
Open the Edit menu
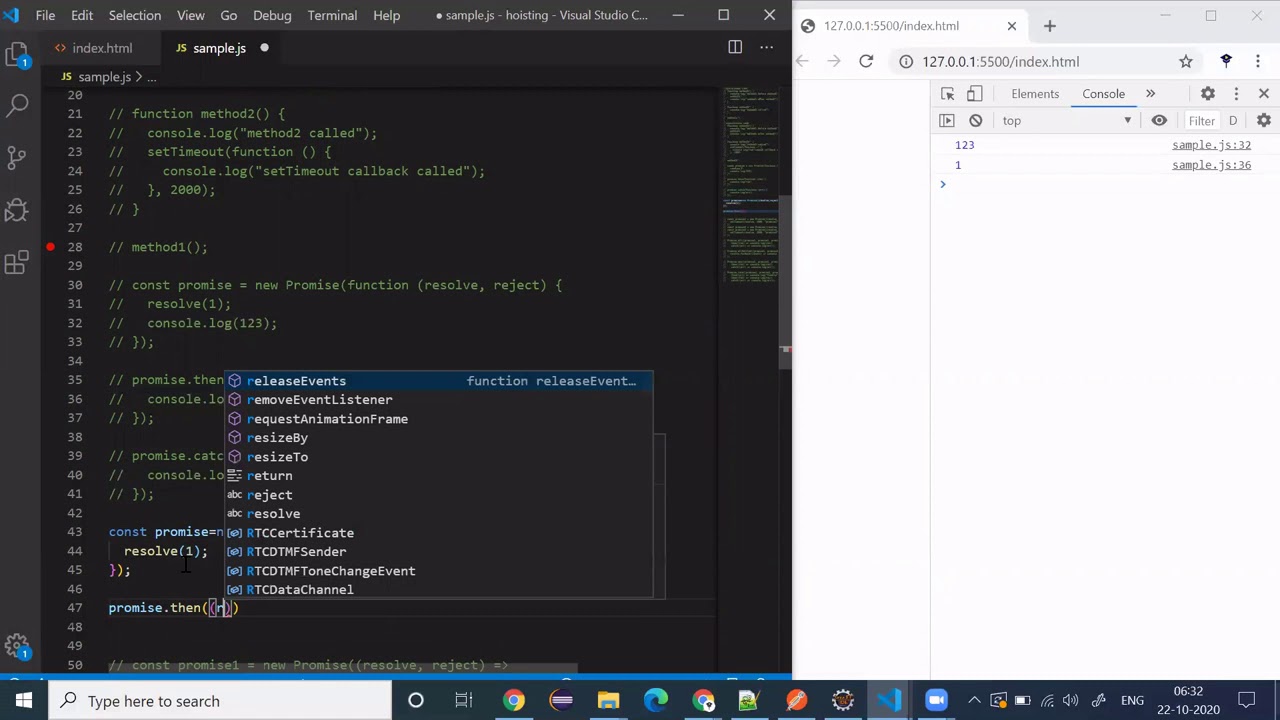tap(82, 15)
